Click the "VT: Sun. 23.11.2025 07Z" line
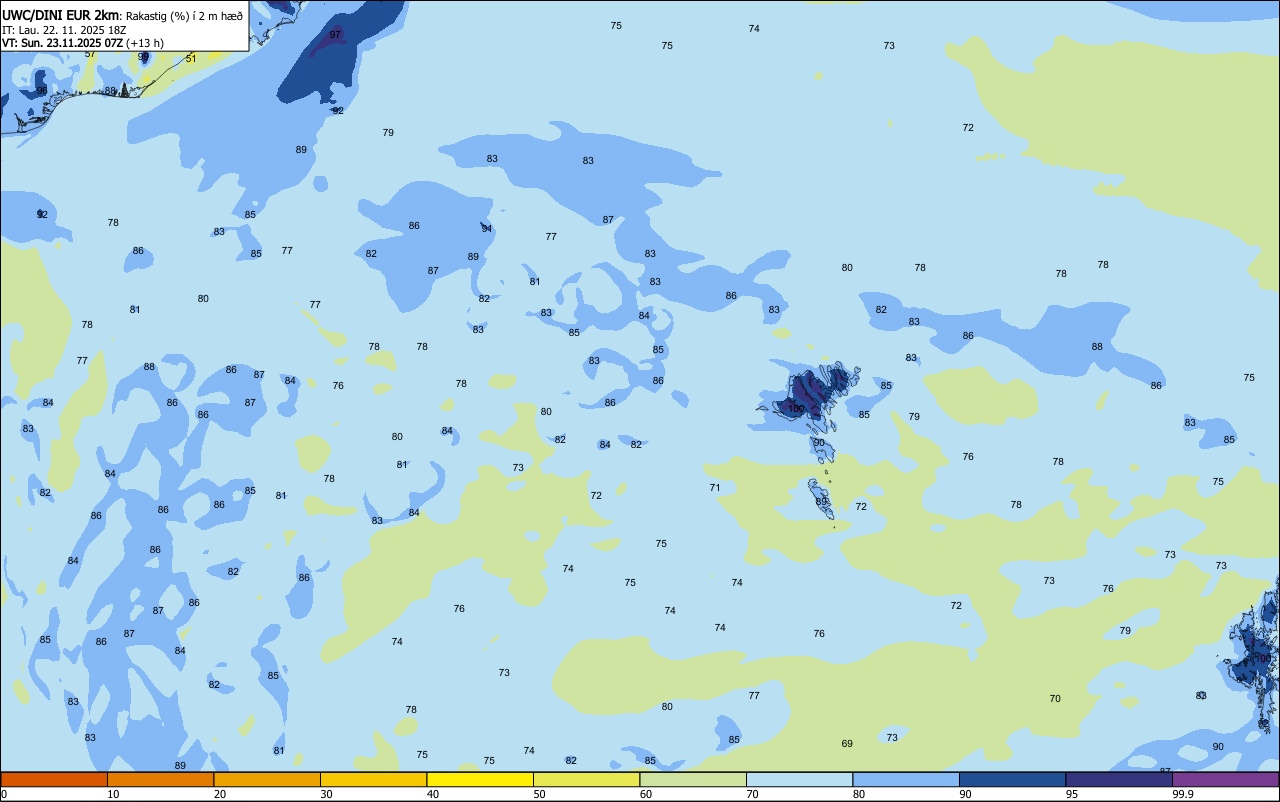 63,43
